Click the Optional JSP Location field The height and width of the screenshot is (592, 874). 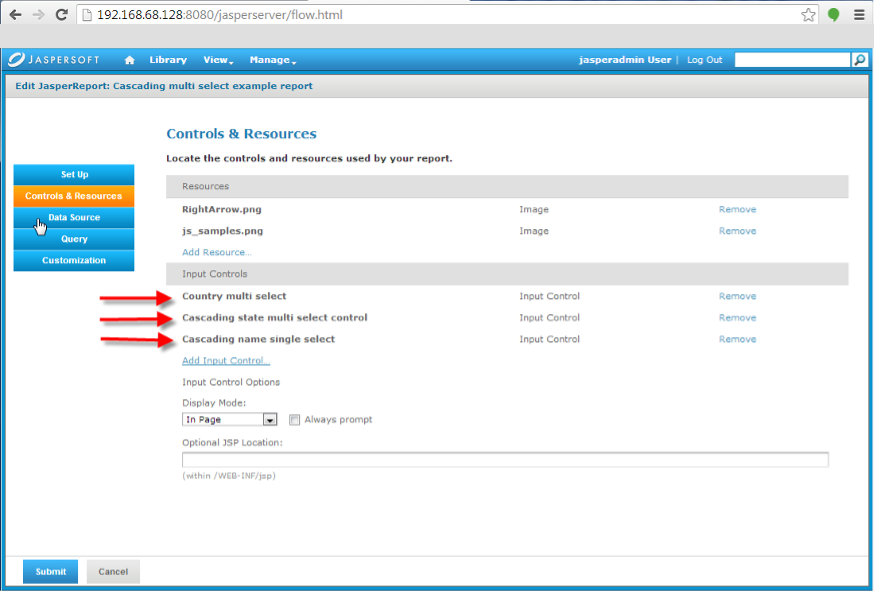coord(505,460)
